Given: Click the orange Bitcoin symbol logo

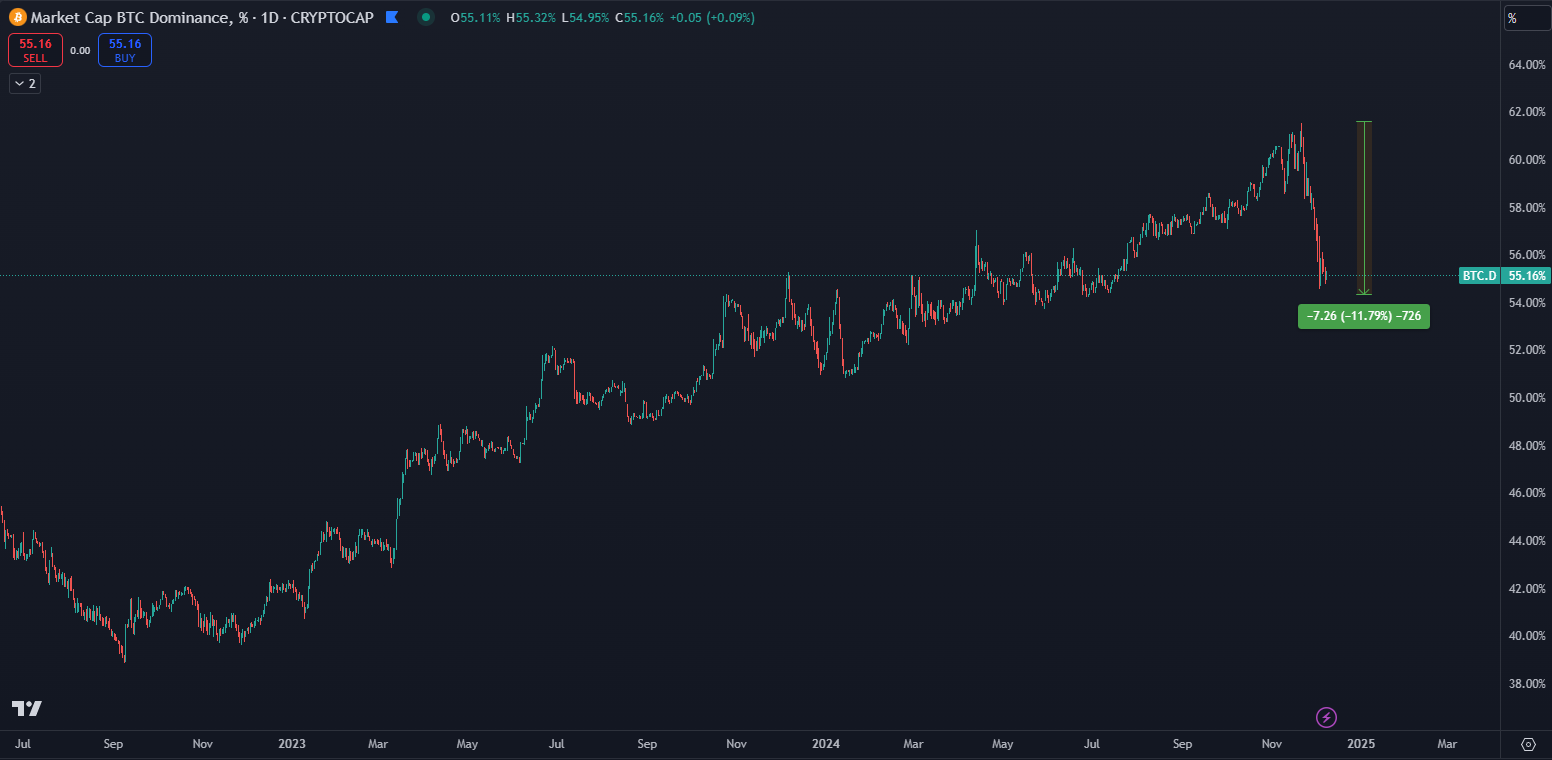Looking at the screenshot, I should 17,17.
